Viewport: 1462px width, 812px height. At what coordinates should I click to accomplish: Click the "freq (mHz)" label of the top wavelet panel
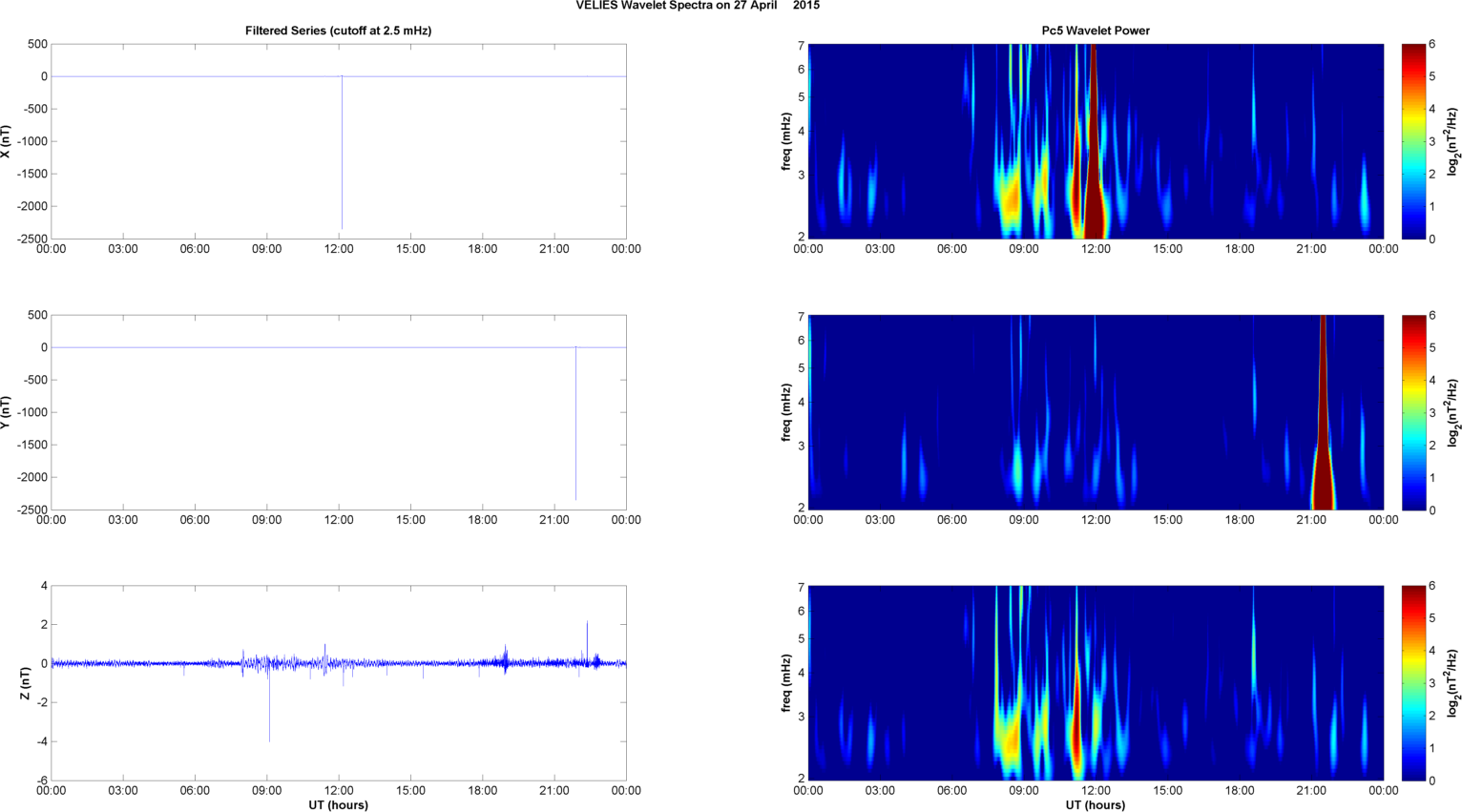(785, 141)
